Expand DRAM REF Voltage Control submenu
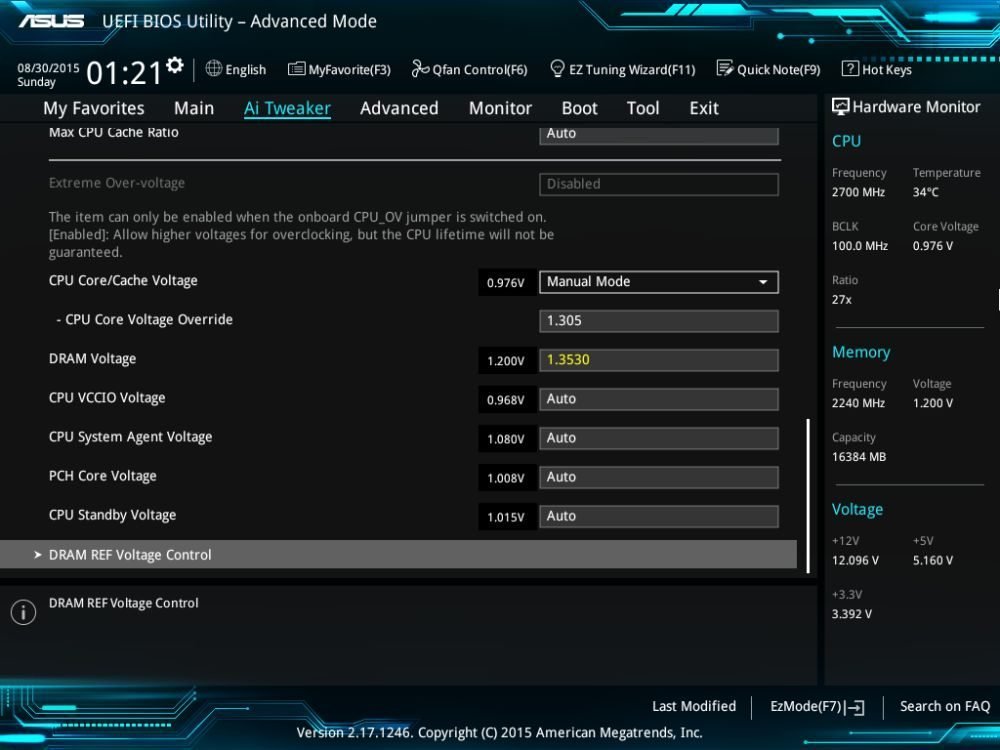The image size is (1000, 750). tap(399, 554)
